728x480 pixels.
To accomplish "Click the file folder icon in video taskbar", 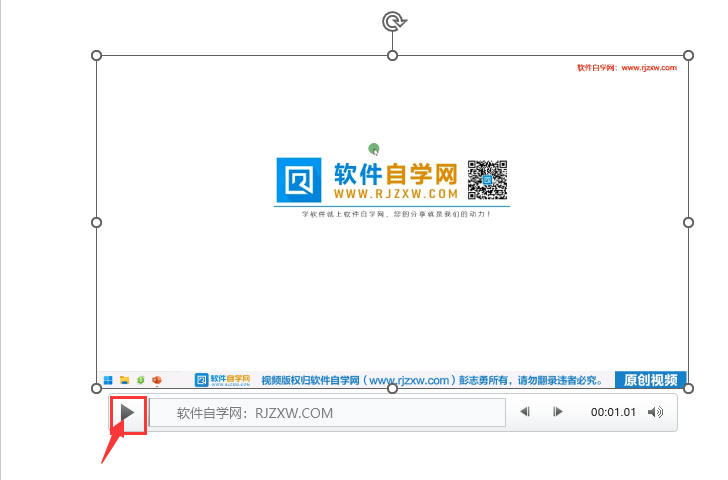I will point(124,380).
